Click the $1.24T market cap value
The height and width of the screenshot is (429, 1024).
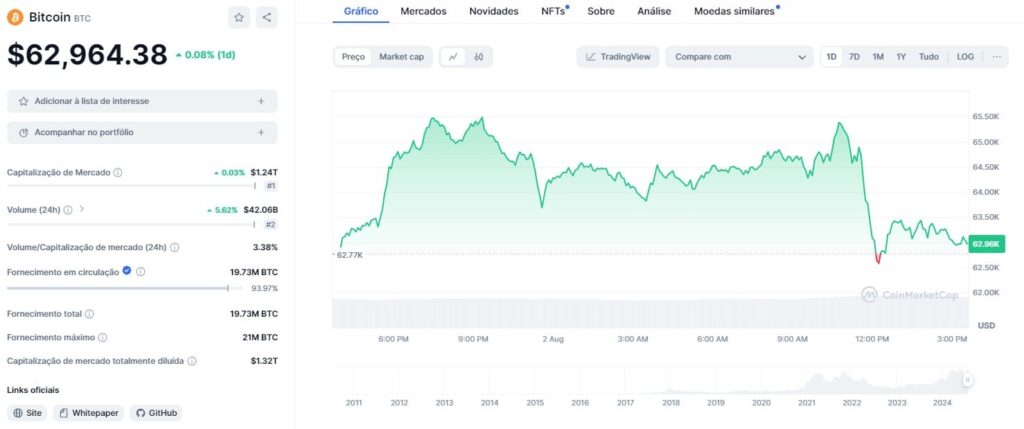[264, 172]
